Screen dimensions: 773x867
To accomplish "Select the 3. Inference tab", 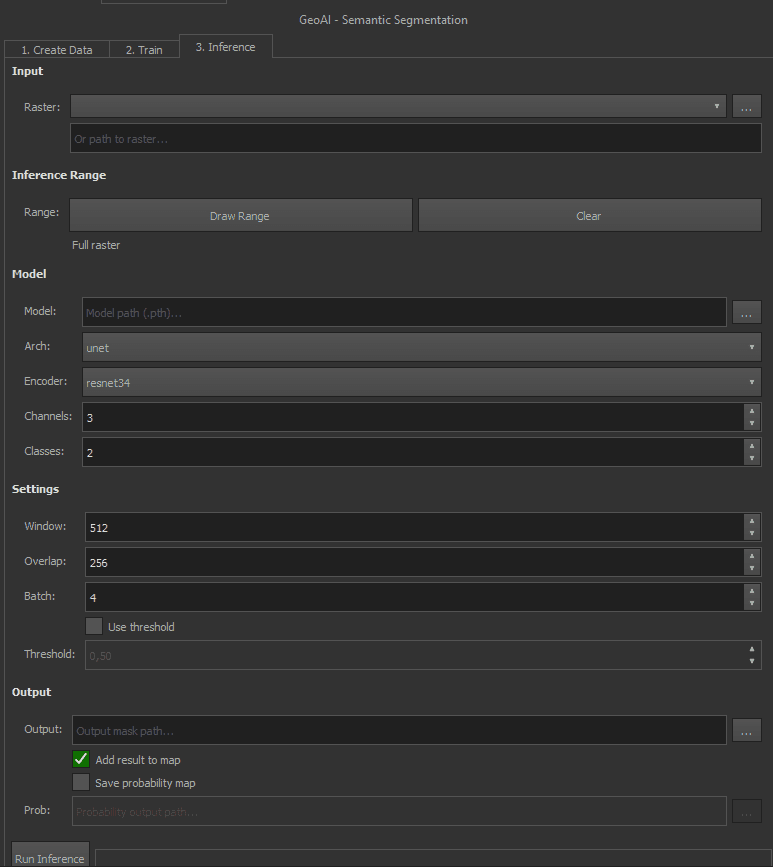I will tap(226, 47).
